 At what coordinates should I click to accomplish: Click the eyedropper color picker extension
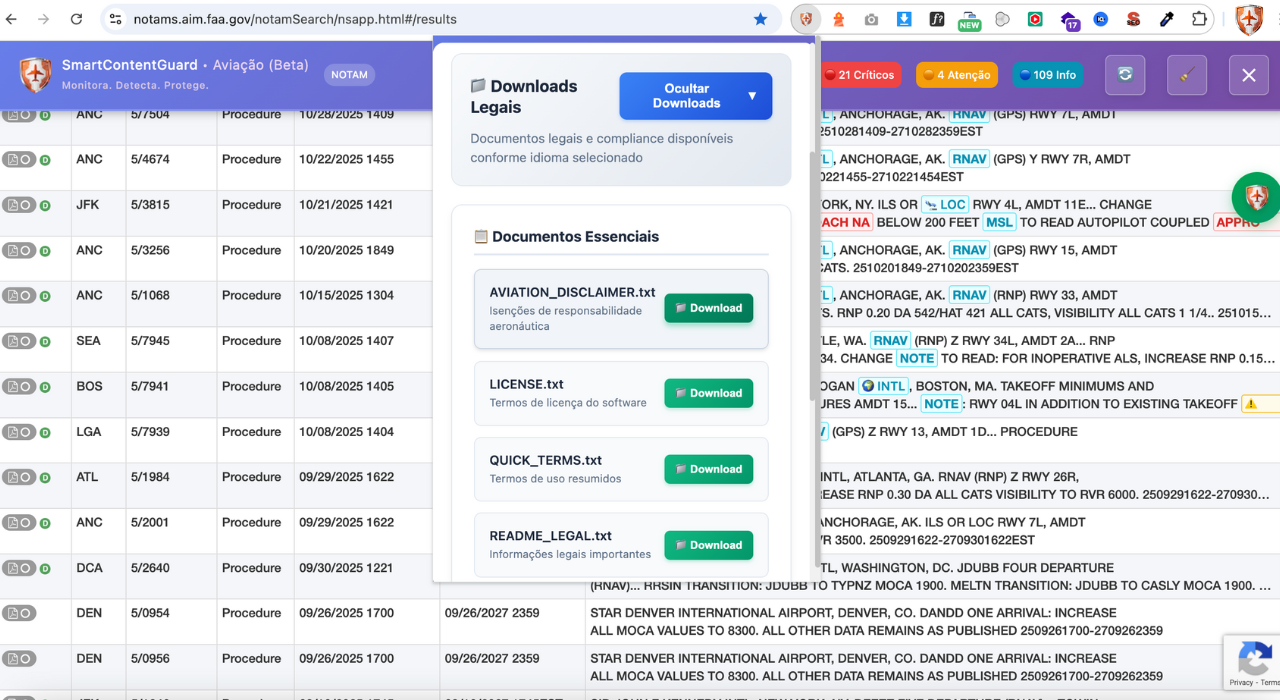[1166, 19]
